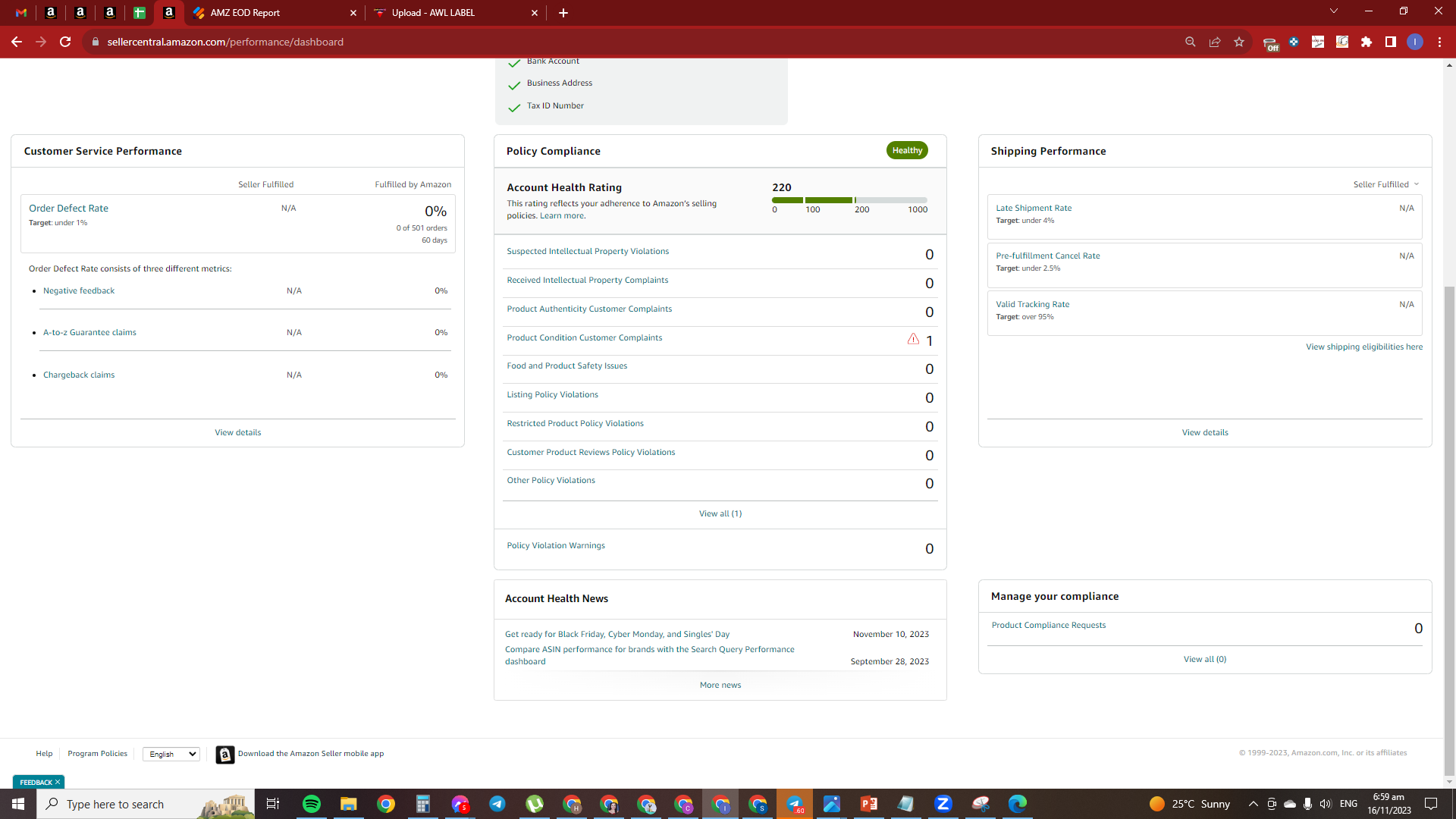Click Amazon Seller mobile app icon
This screenshot has height=819, width=1456.
click(225, 755)
